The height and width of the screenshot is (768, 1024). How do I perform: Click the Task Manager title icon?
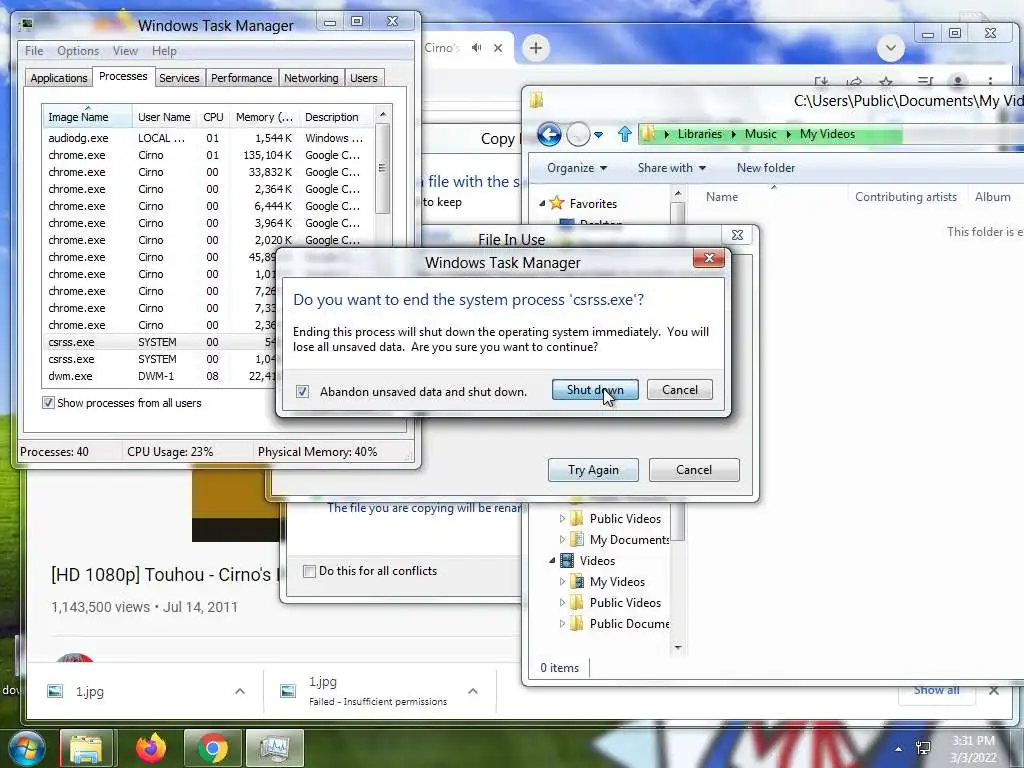(x=26, y=25)
